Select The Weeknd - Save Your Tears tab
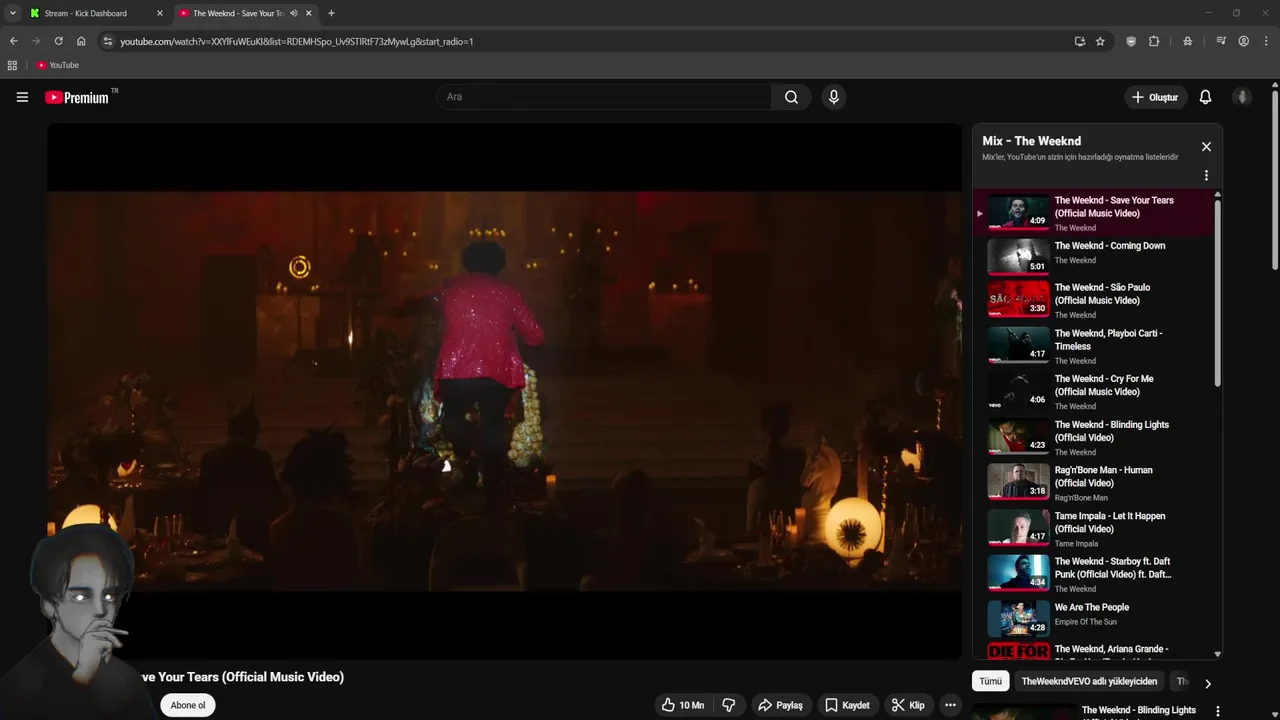Viewport: 1280px width, 720px height. [x=238, y=13]
